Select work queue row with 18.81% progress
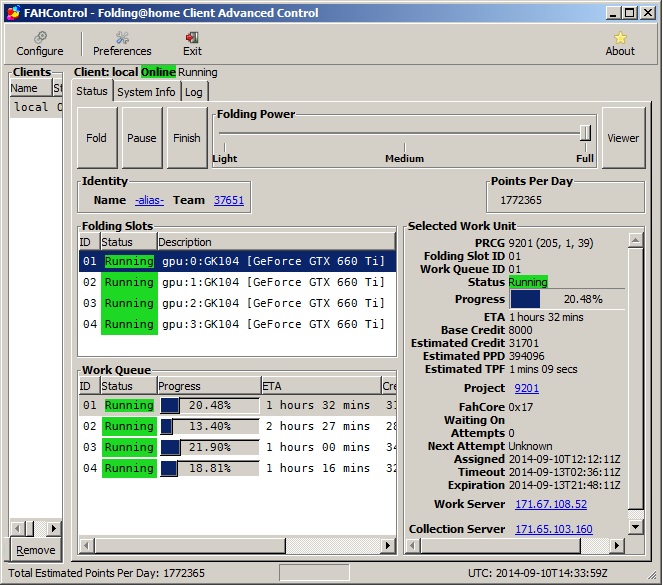 [237, 468]
